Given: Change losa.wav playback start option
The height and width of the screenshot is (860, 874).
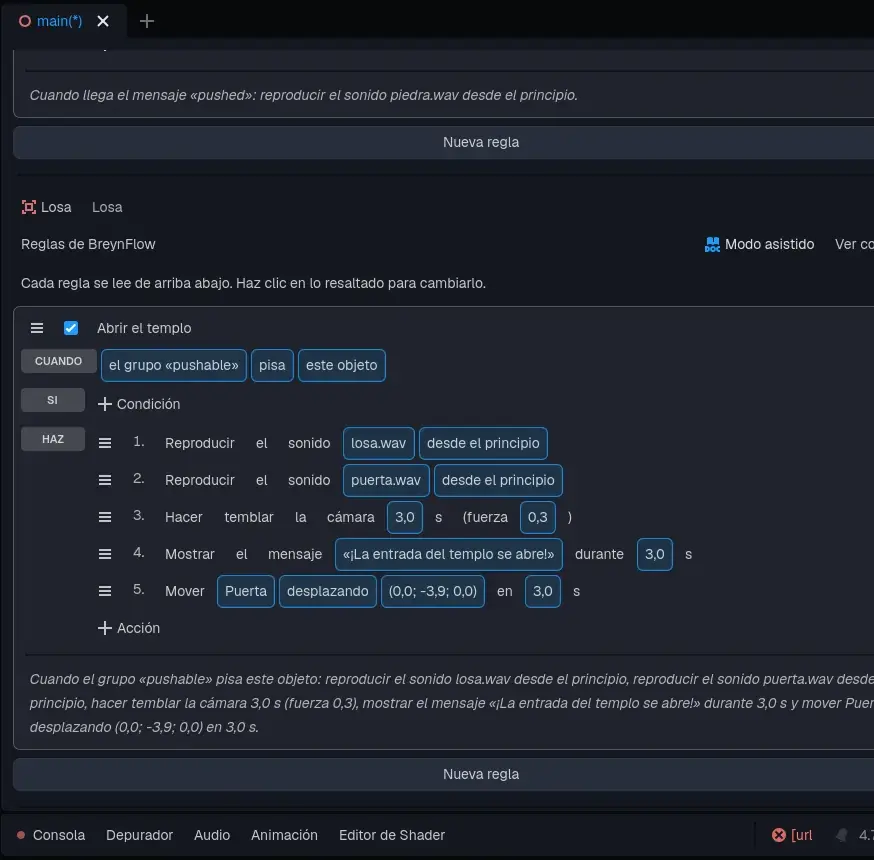Looking at the screenshot, I should 483,443.
